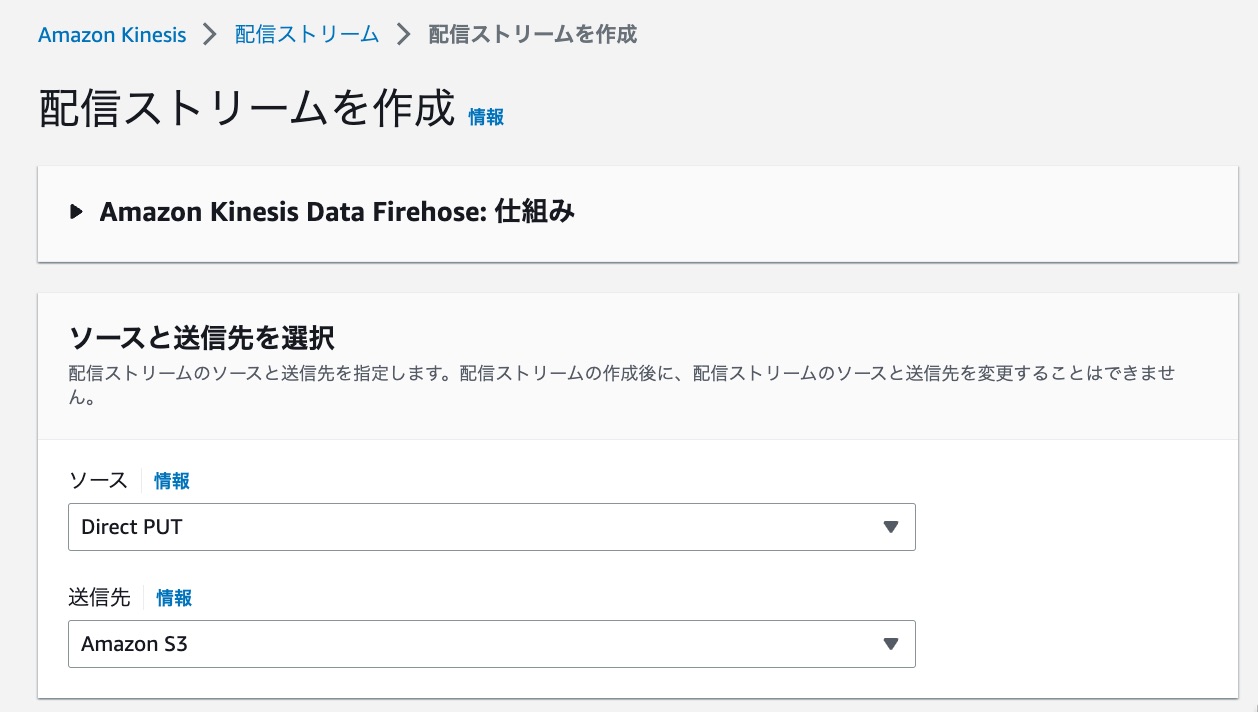The width and height of the screenshot is (1258, 712).
Task: Navigate to Amazon Kinesis via breadcrumb
Action: tap(111, 34)
